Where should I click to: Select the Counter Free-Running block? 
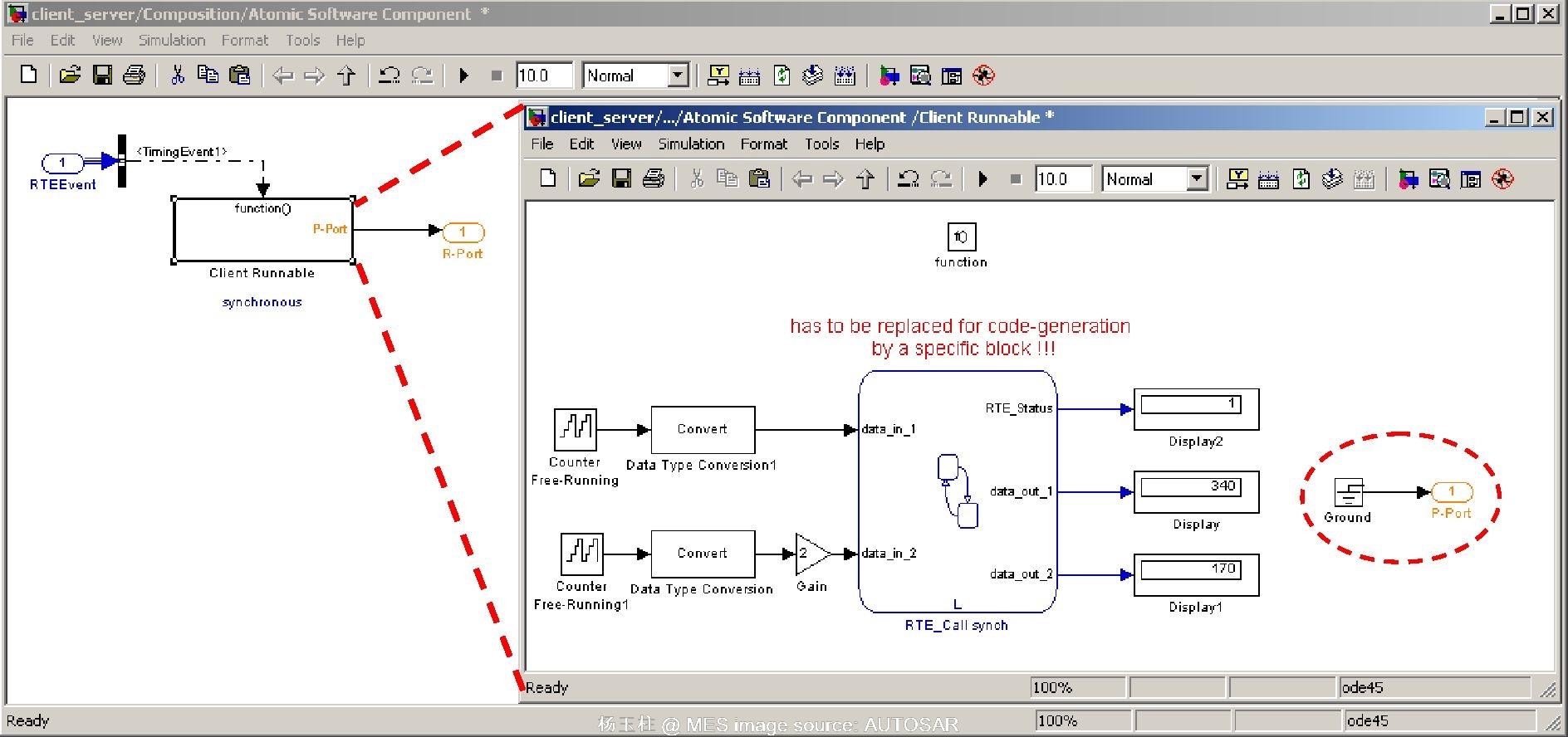tap(575, 430)
